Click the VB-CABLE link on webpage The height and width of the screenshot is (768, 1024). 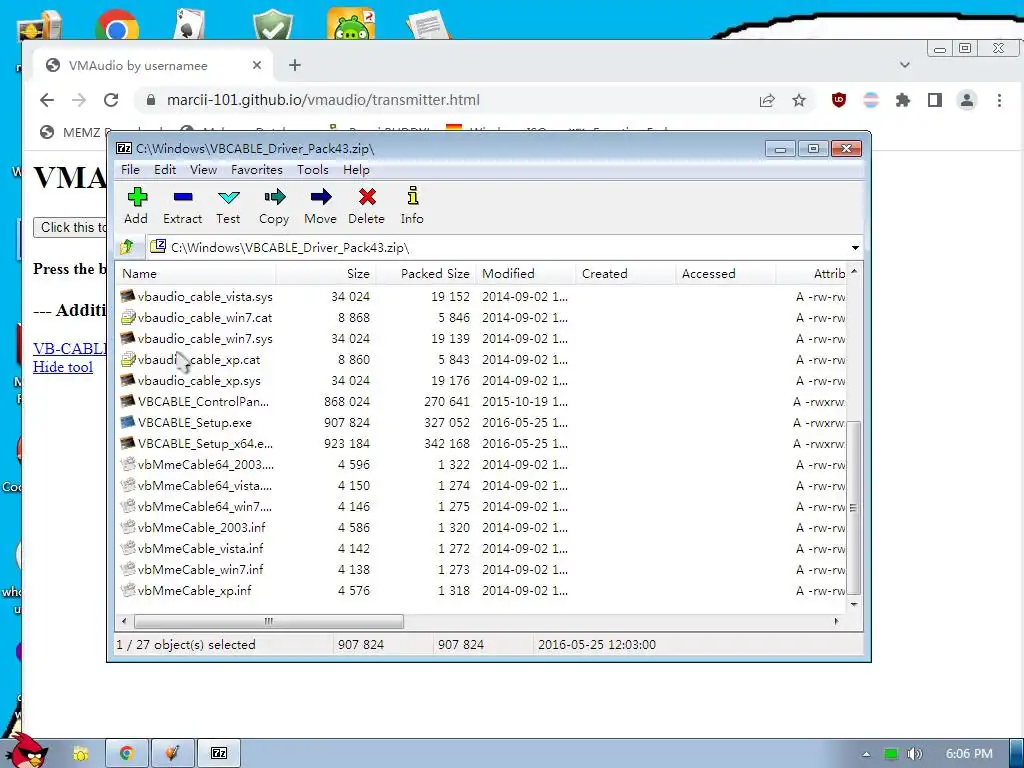click(70, 349)
